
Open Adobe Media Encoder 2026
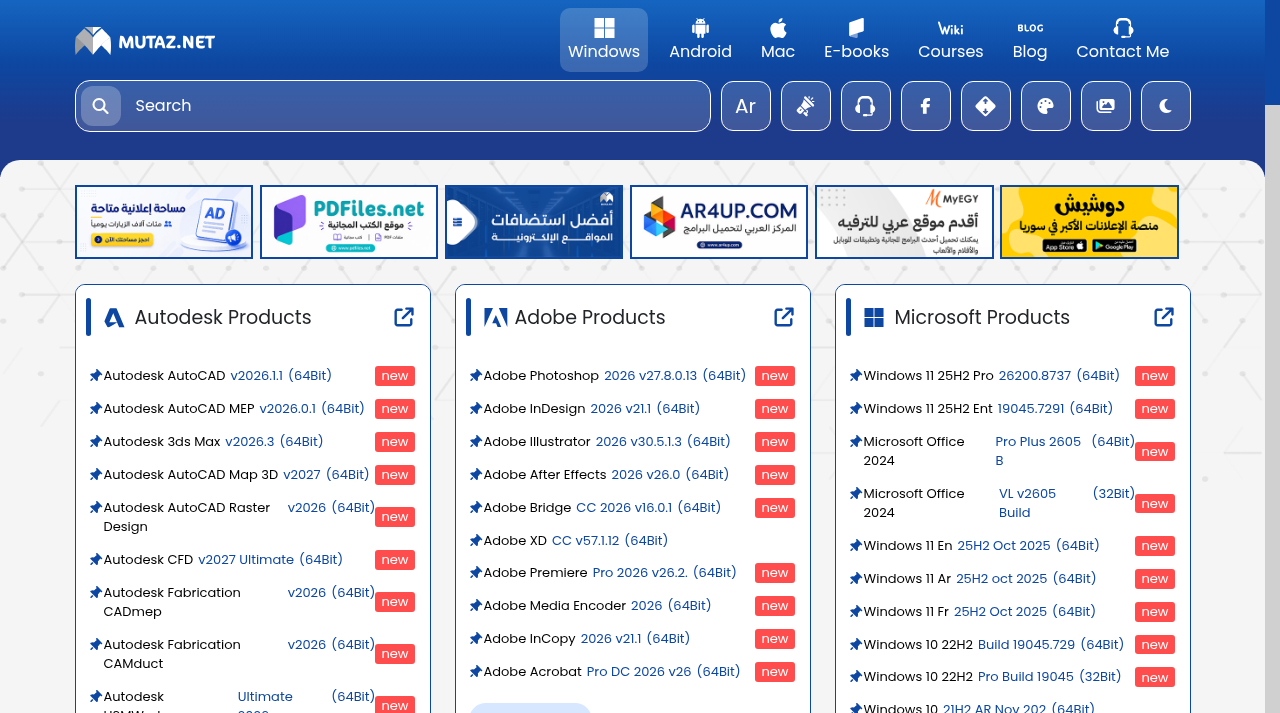pyautogui.click(x=597, y=606)
